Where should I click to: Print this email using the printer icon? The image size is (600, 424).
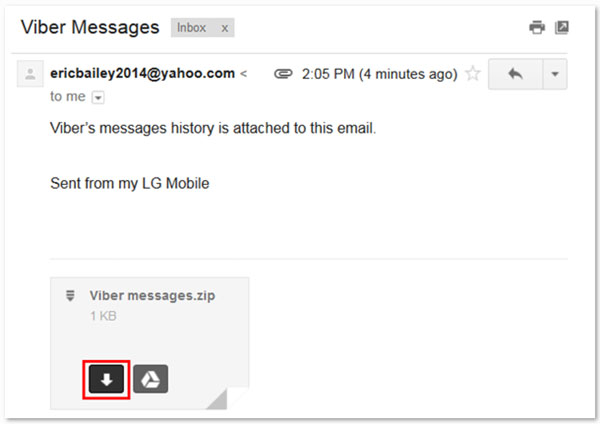[536, 28]
